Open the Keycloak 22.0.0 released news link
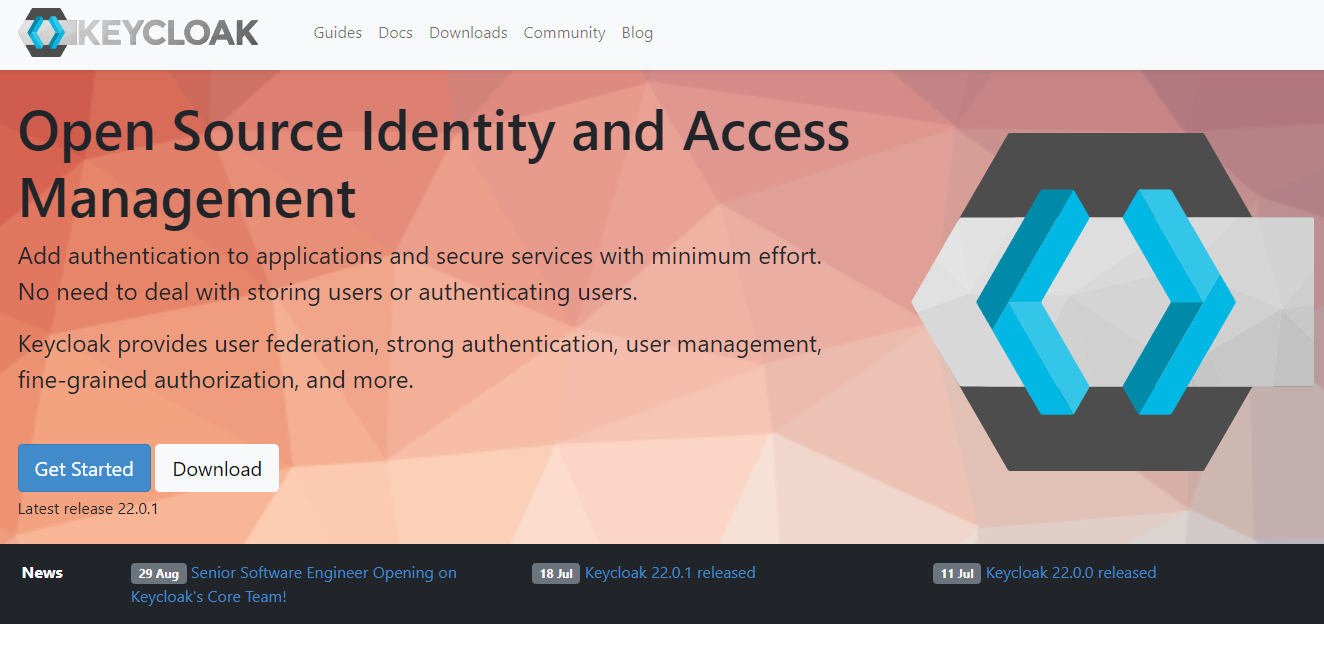This screenshot has height=665, width=1324. coord(1070,573)
